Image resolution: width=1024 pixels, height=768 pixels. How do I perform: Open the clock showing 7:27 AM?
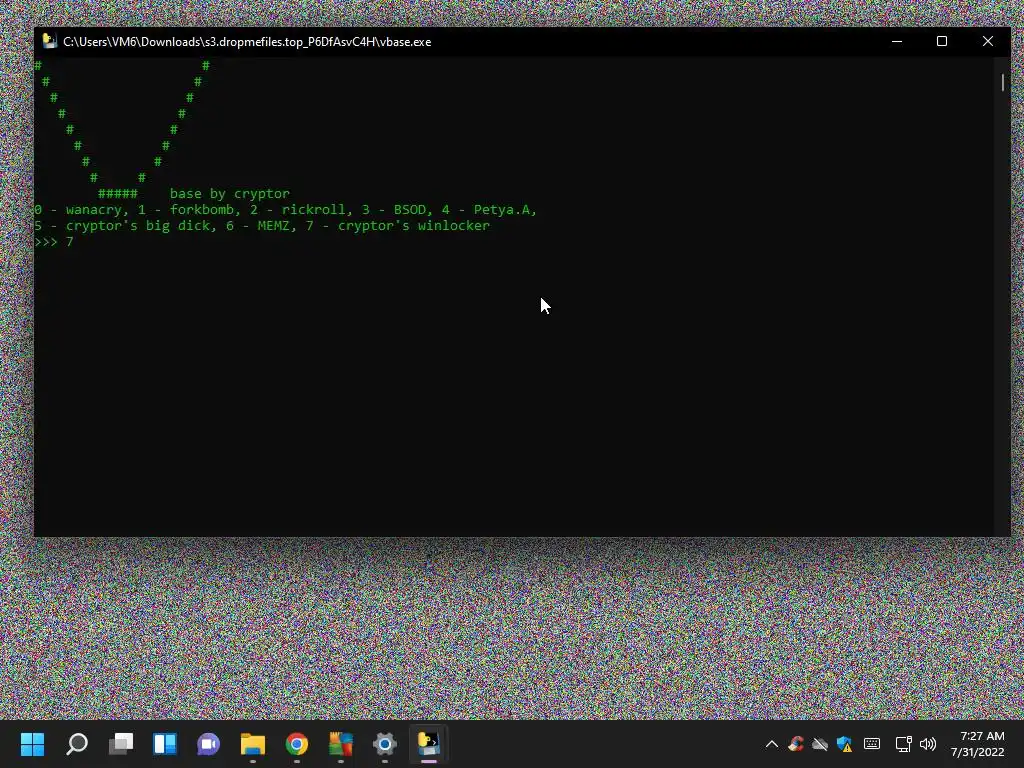[977, 744]
